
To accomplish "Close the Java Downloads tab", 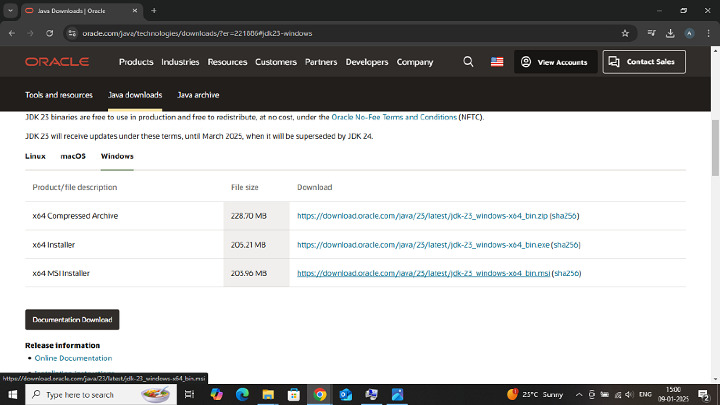I will click(135, 11).
